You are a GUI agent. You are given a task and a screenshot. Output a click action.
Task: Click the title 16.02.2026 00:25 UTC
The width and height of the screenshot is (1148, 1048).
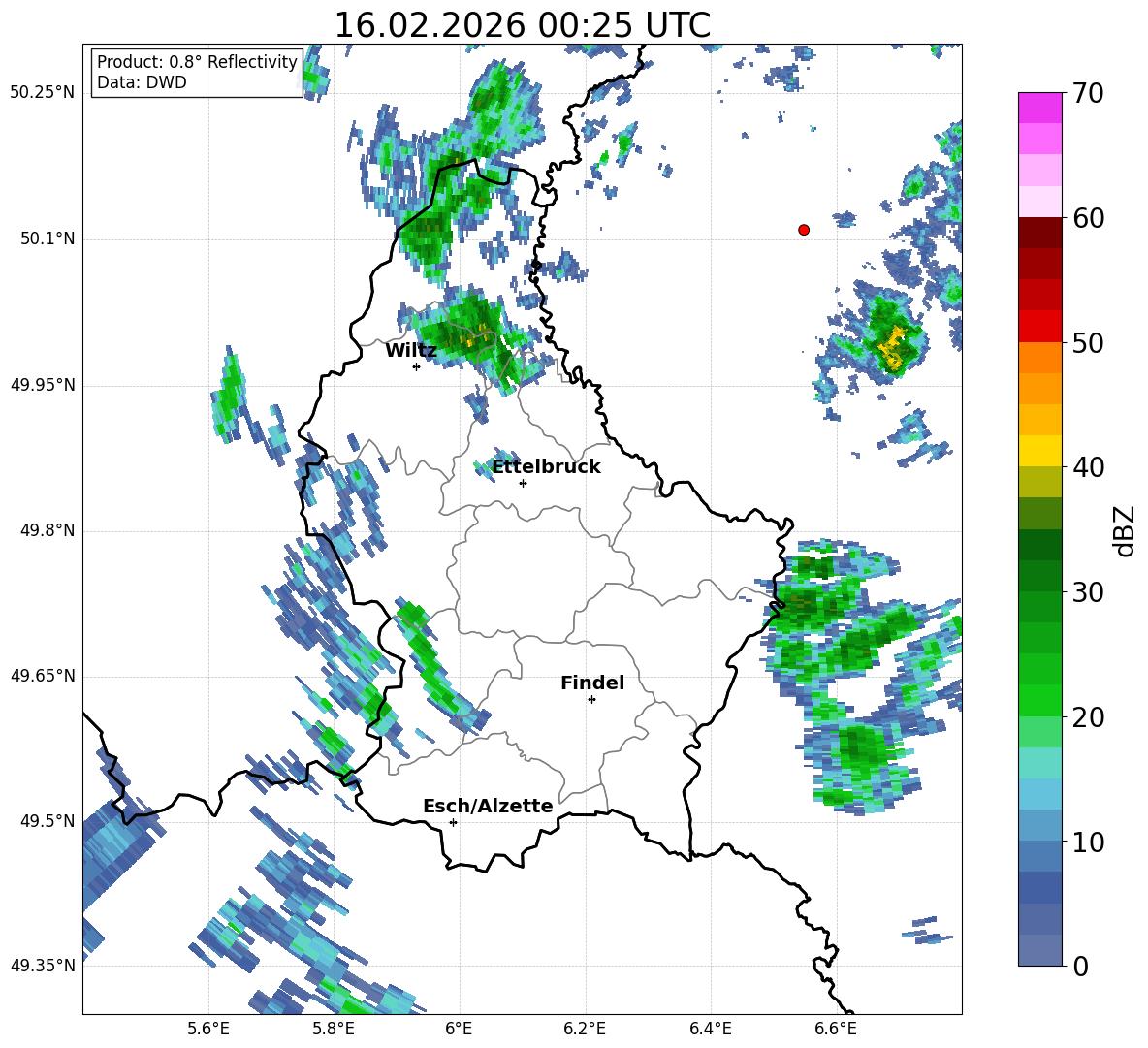click(x=522, y=25)
